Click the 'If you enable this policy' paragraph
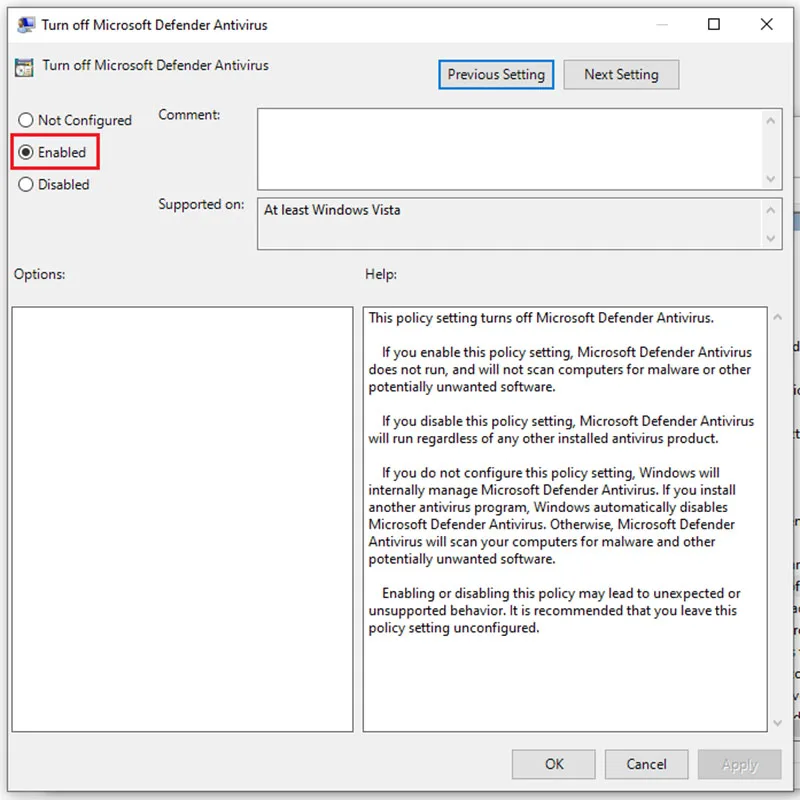The height and width of the screenshot is (800, 800). click(x=560, y=369)
